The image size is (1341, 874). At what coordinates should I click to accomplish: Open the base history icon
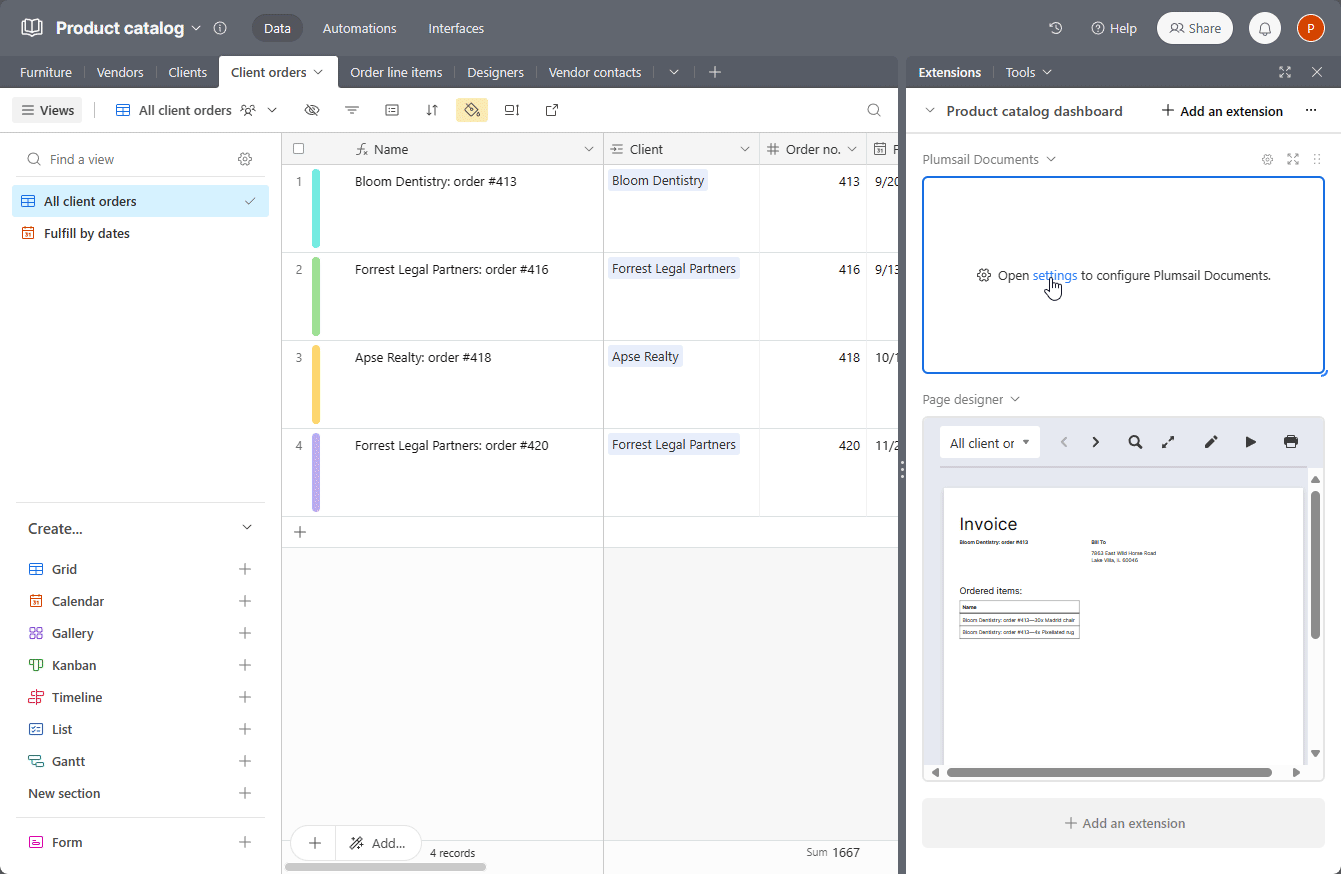[x=1055, y=28]
